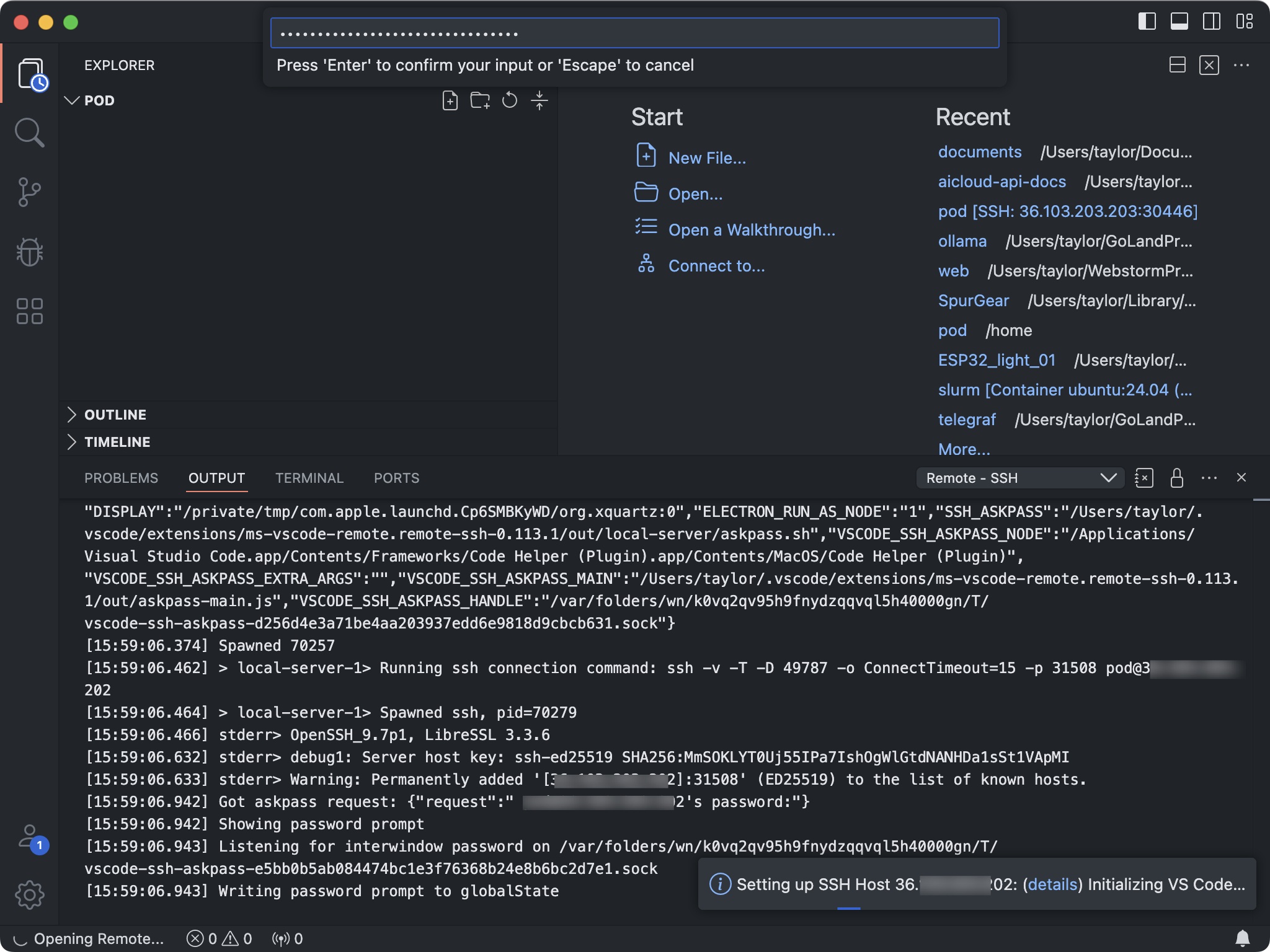The image size is (1270, 952).
Task: Open recent SpurGear project
Action: pyautogui.click(x=974, y=301)
